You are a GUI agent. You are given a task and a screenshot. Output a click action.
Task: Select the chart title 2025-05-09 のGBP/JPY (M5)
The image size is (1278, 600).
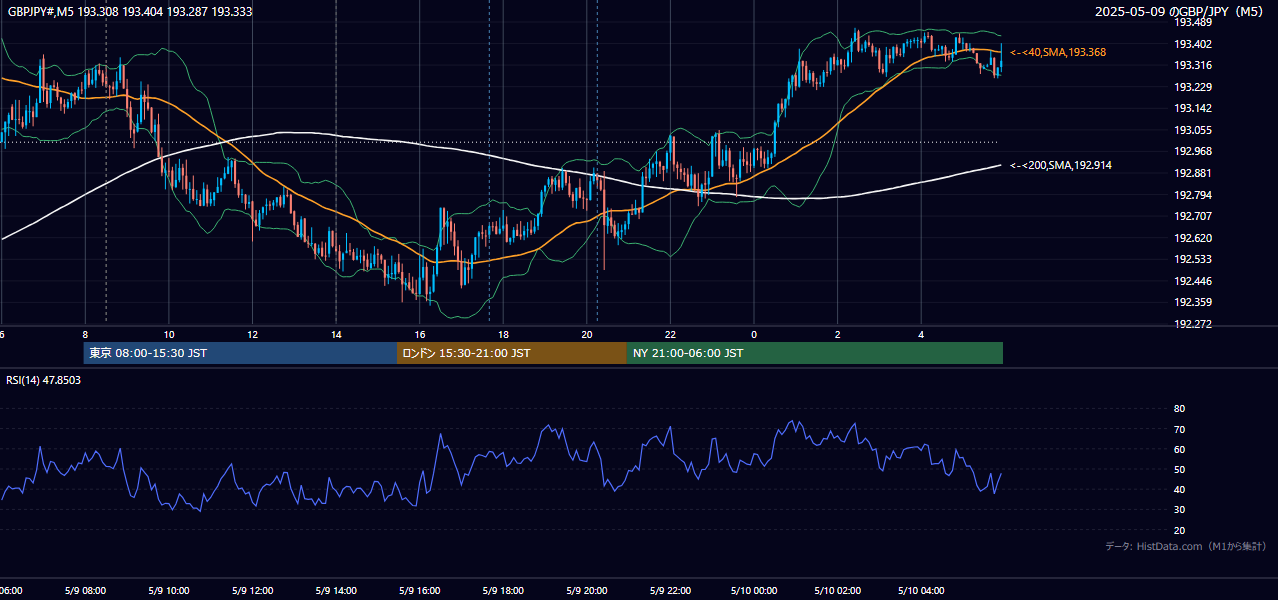[x=1178, y=12]
